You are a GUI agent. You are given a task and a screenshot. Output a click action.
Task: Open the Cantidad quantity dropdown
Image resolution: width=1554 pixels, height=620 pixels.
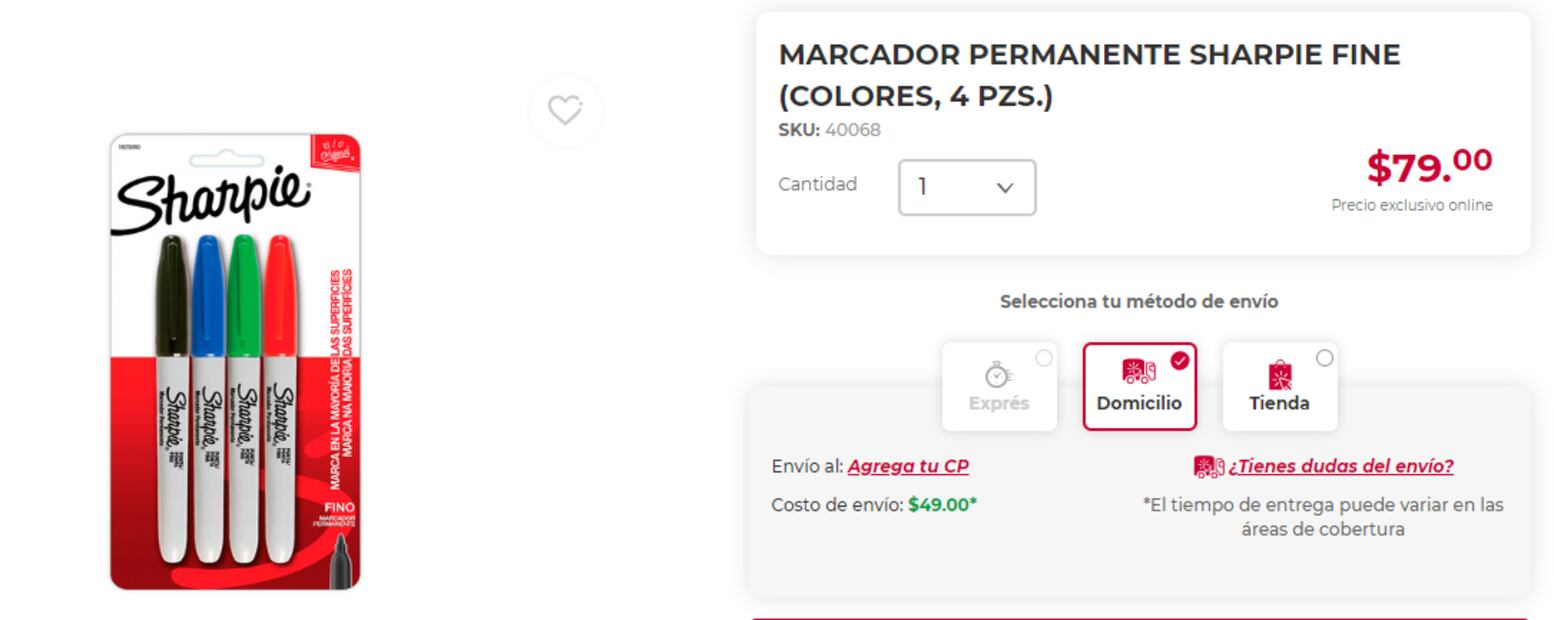tap(966, 187)
